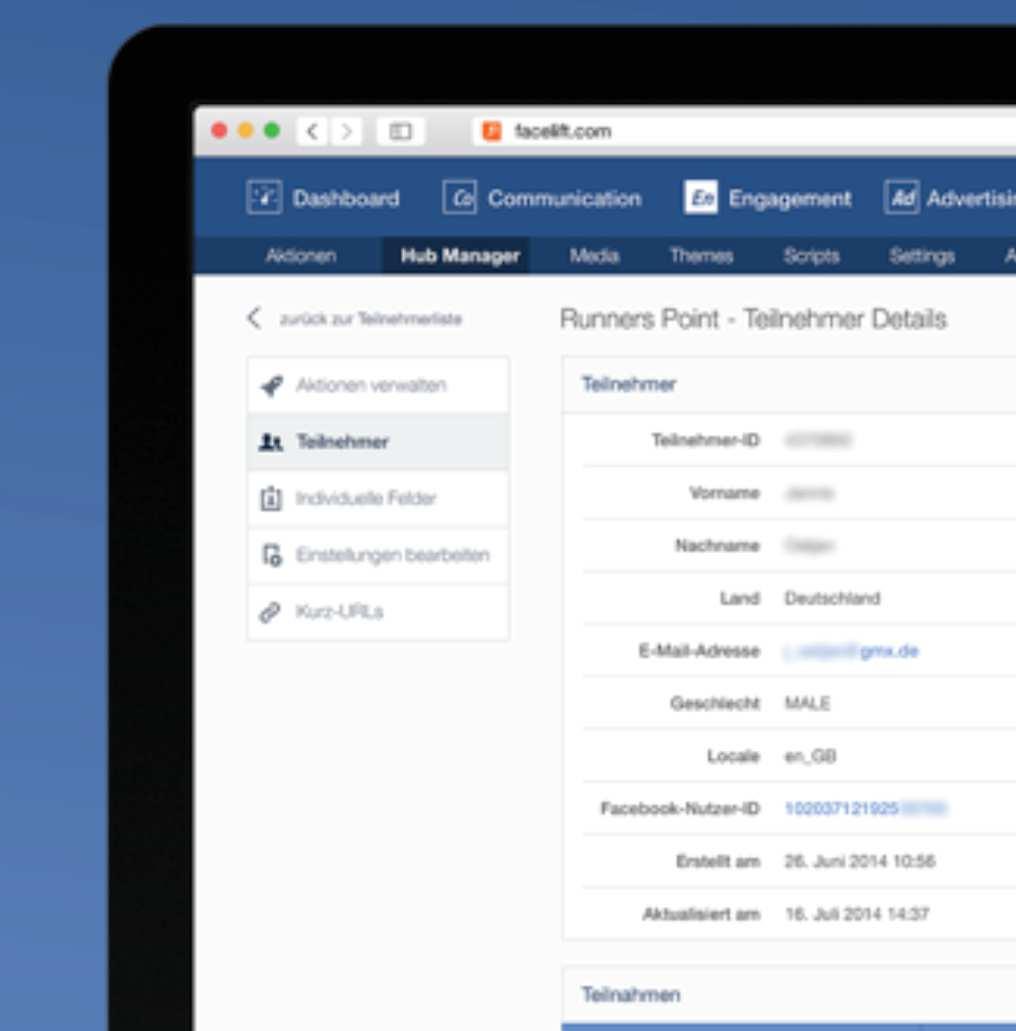The width and height of the screenshot is (1016, 1031).
Task: Click the participant's gmx.de email address
Action: coord(852,651)
